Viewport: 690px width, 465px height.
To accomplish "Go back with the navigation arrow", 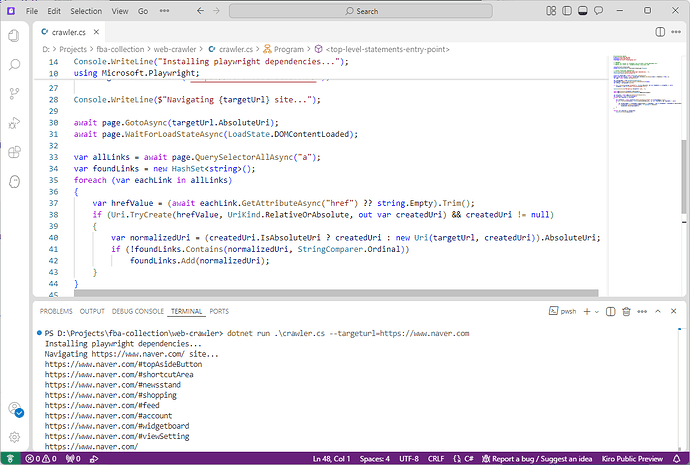I will [200, 11].
